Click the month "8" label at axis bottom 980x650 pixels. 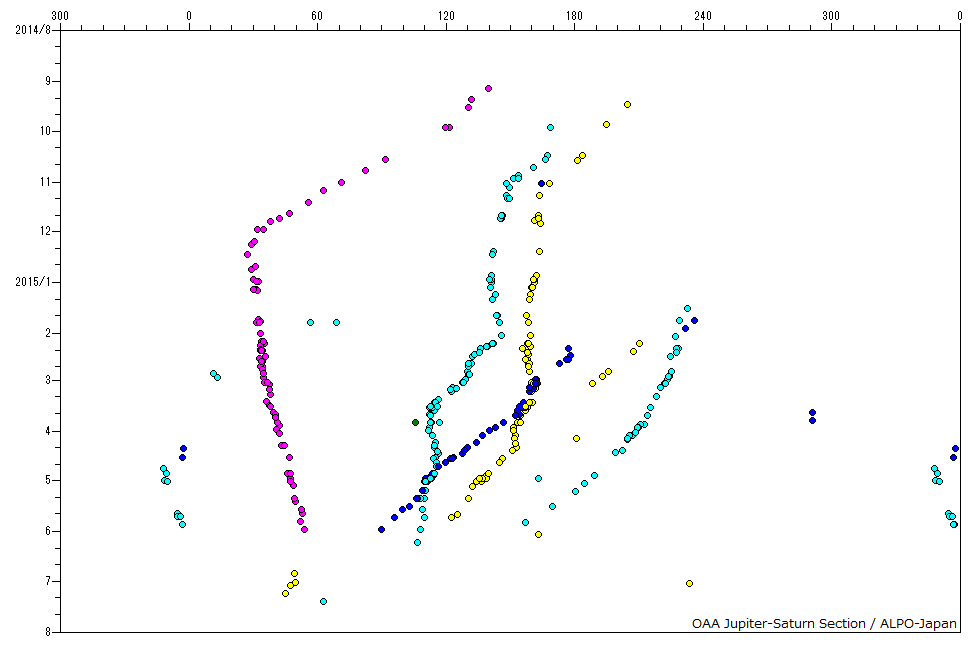48,632
